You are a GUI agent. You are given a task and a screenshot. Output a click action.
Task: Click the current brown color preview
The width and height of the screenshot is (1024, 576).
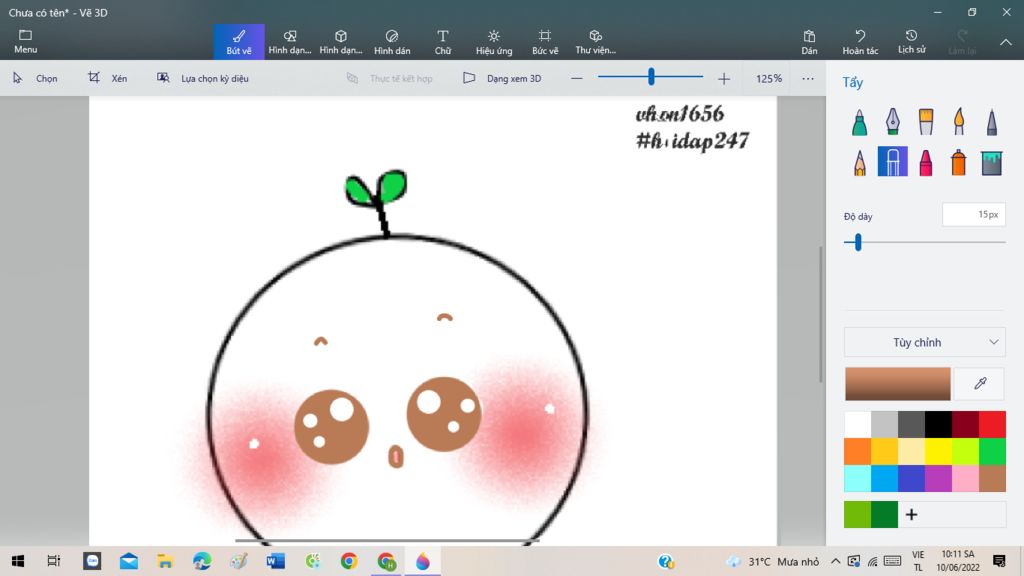click(898, 383)
